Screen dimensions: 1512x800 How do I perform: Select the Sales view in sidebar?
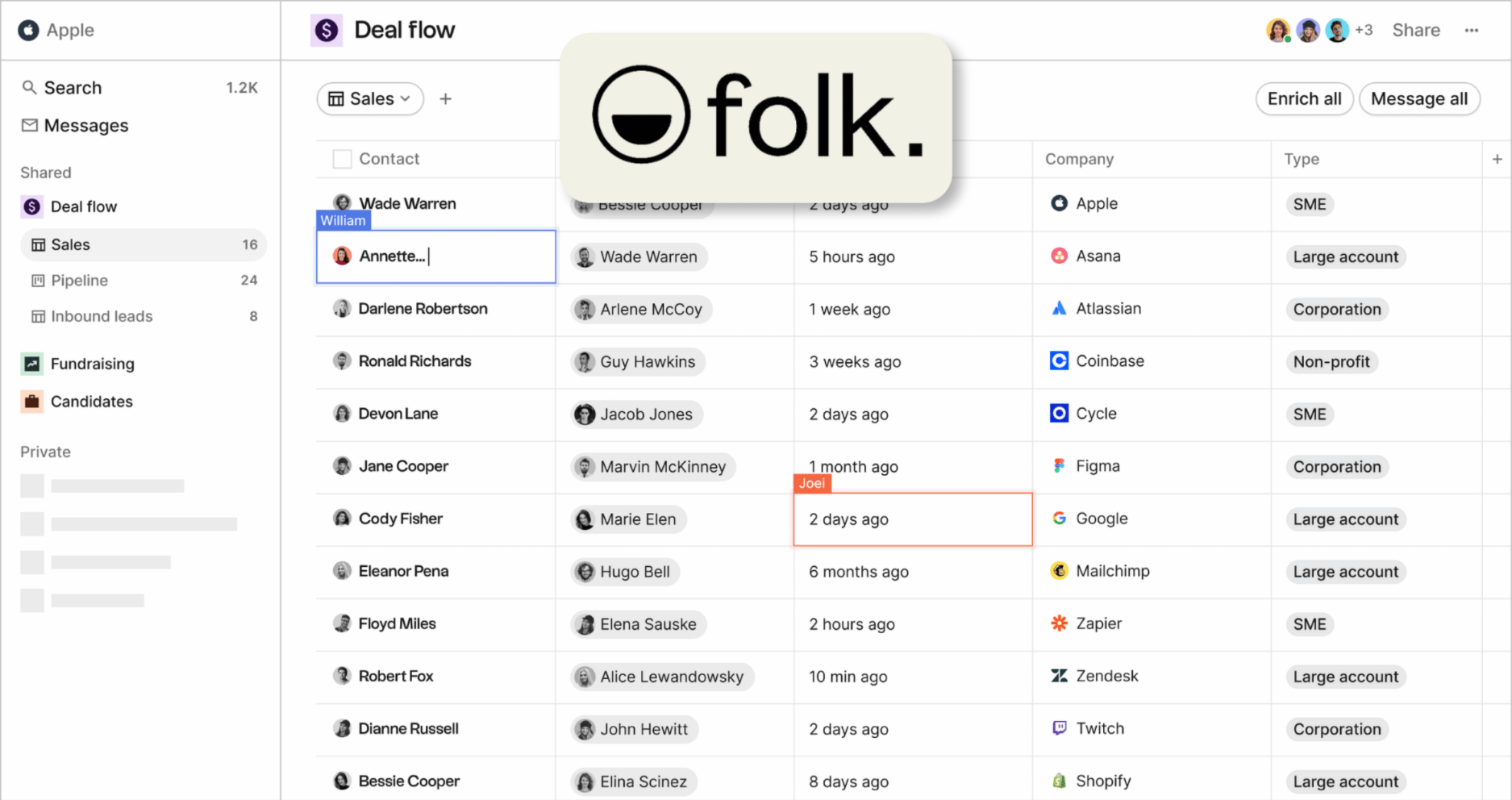point(144,244)
